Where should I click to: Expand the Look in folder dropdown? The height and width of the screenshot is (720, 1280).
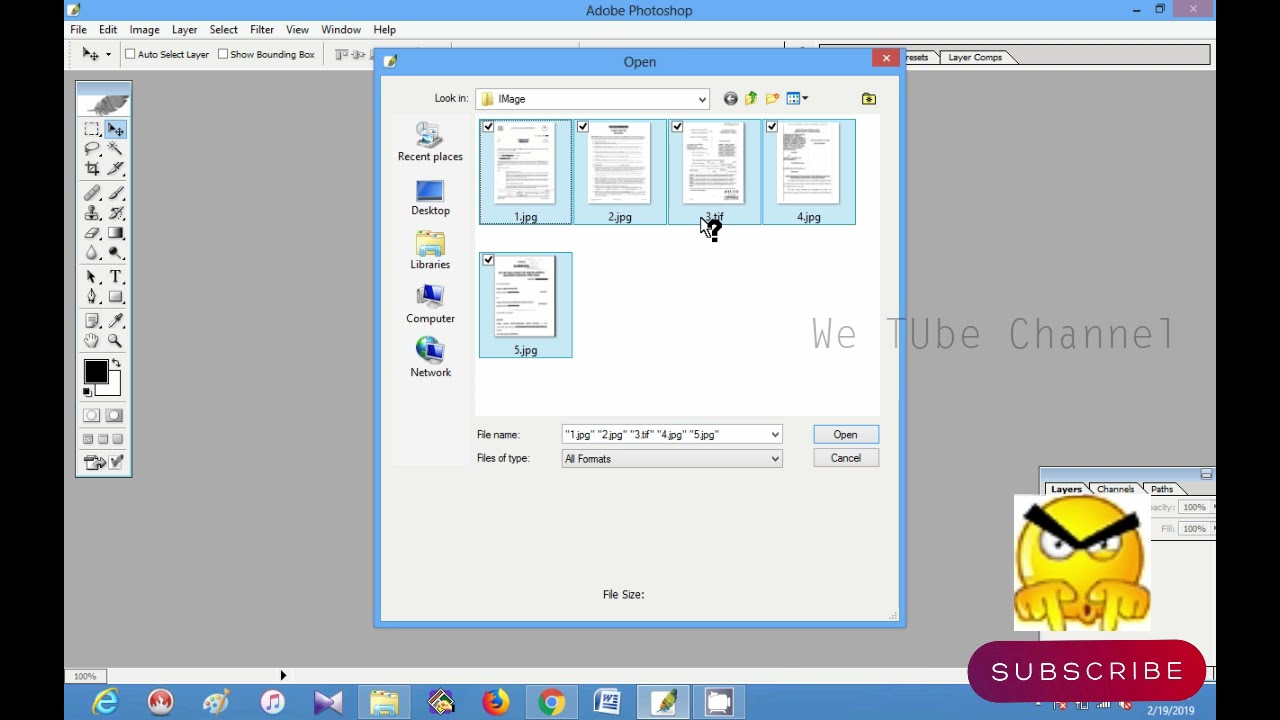(x=702, y=99)
